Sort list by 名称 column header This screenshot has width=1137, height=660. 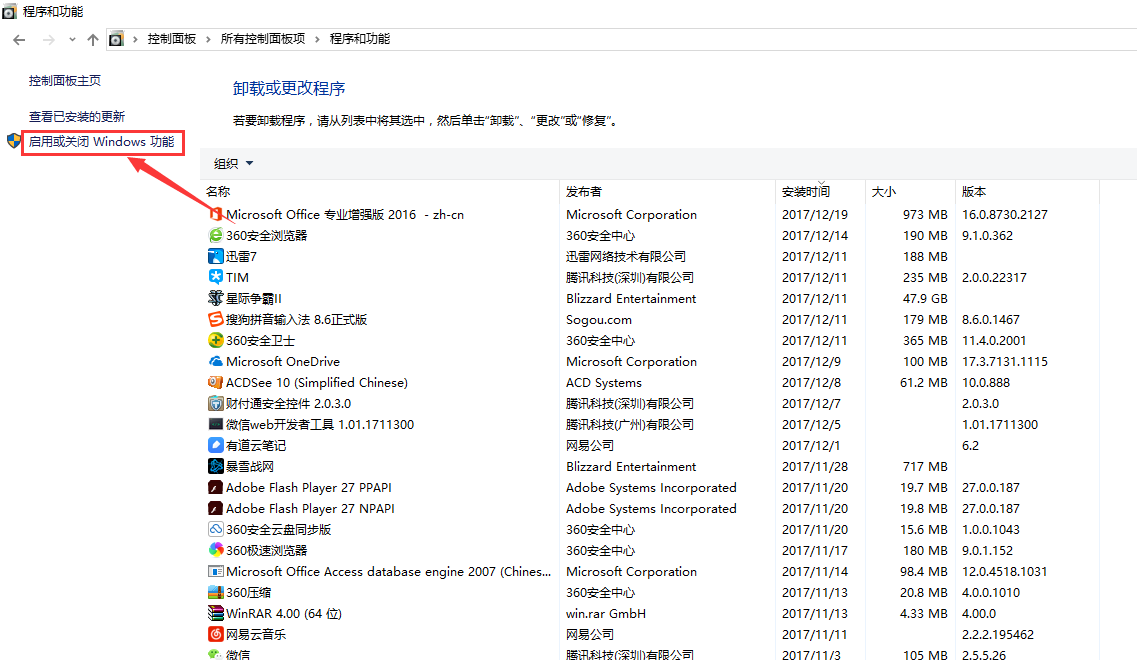[218, 191]
